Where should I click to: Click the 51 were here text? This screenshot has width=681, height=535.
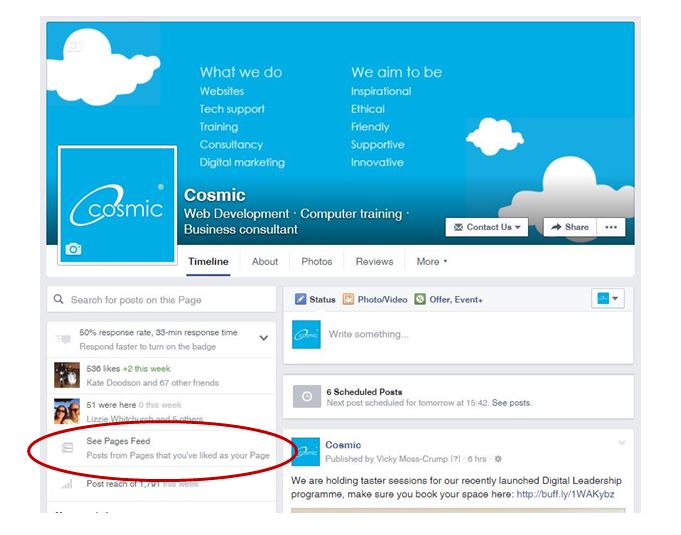point(111,405)
